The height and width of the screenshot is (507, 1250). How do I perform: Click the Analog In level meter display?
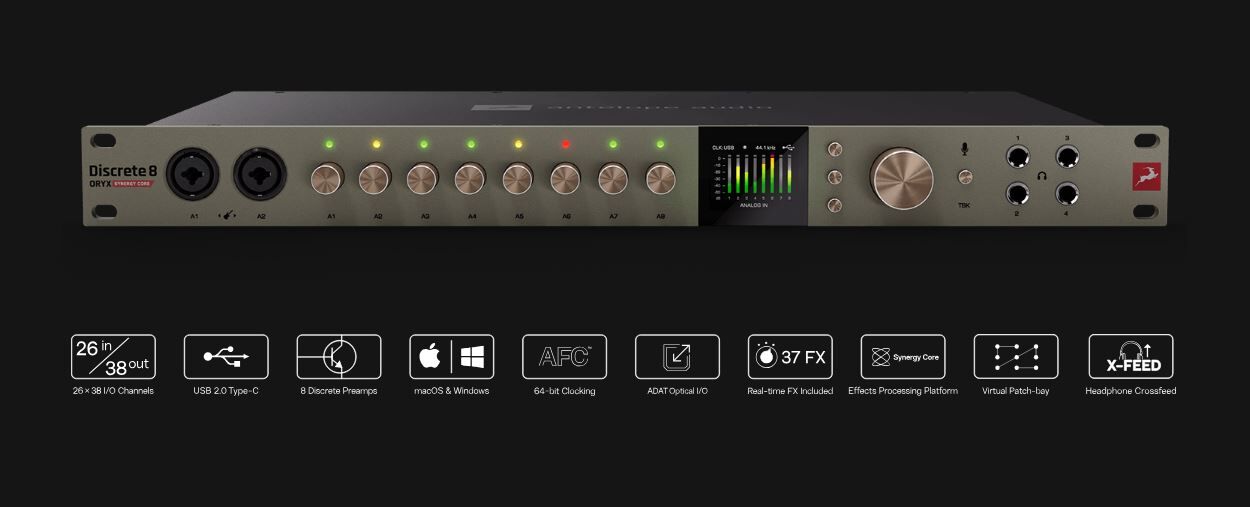point(753,177)
